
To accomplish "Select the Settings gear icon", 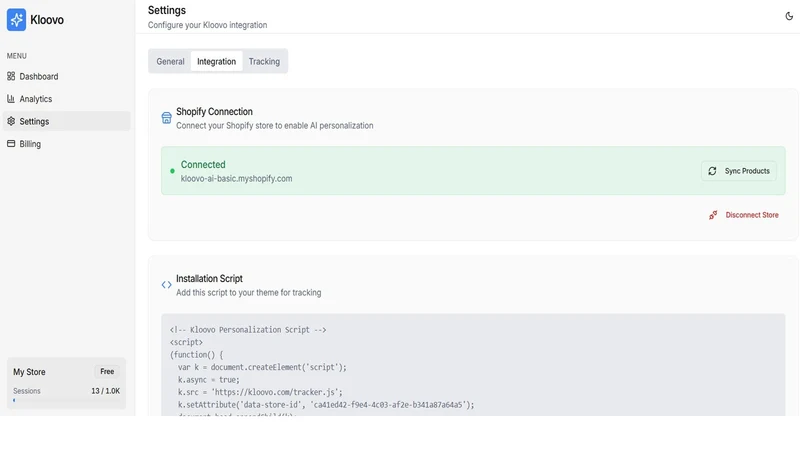I will click(11, 121).
